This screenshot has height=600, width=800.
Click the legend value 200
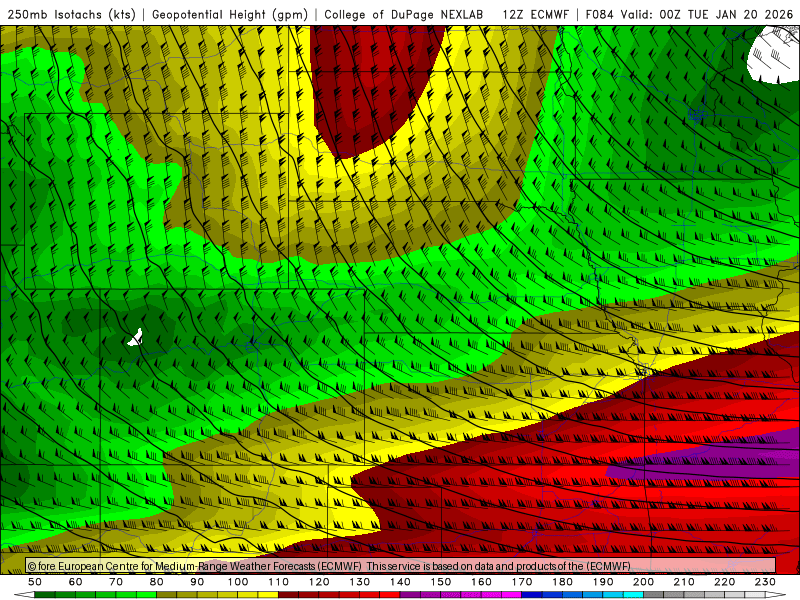(643, 582)
